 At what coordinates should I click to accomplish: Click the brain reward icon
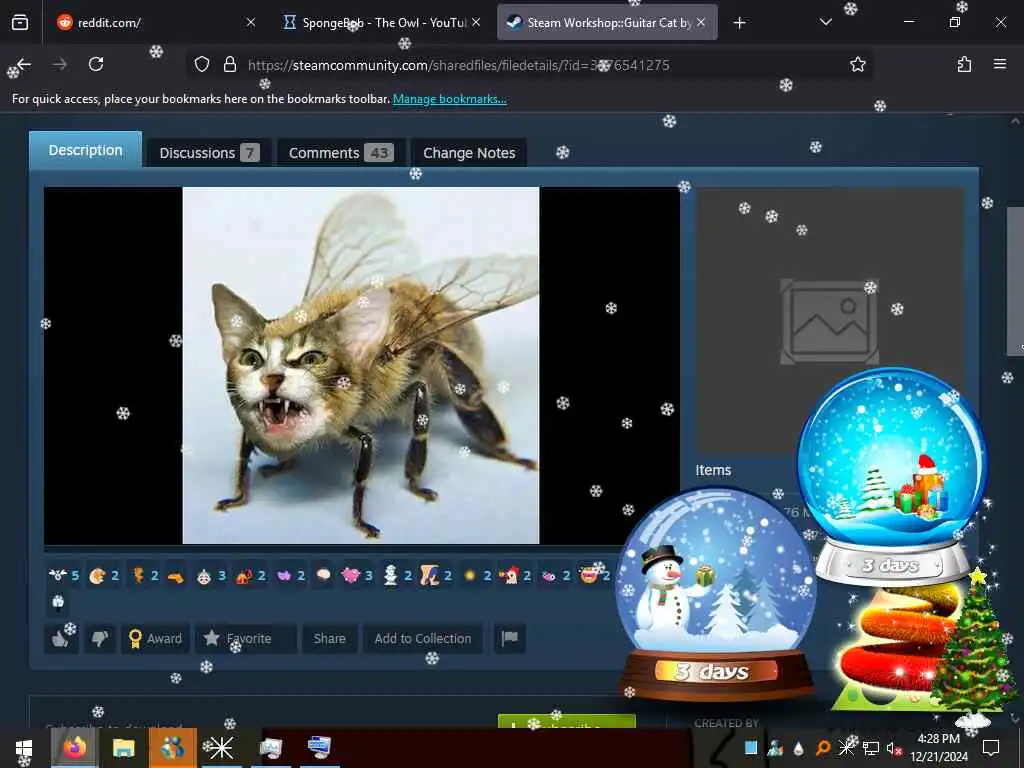coord(323,575)
